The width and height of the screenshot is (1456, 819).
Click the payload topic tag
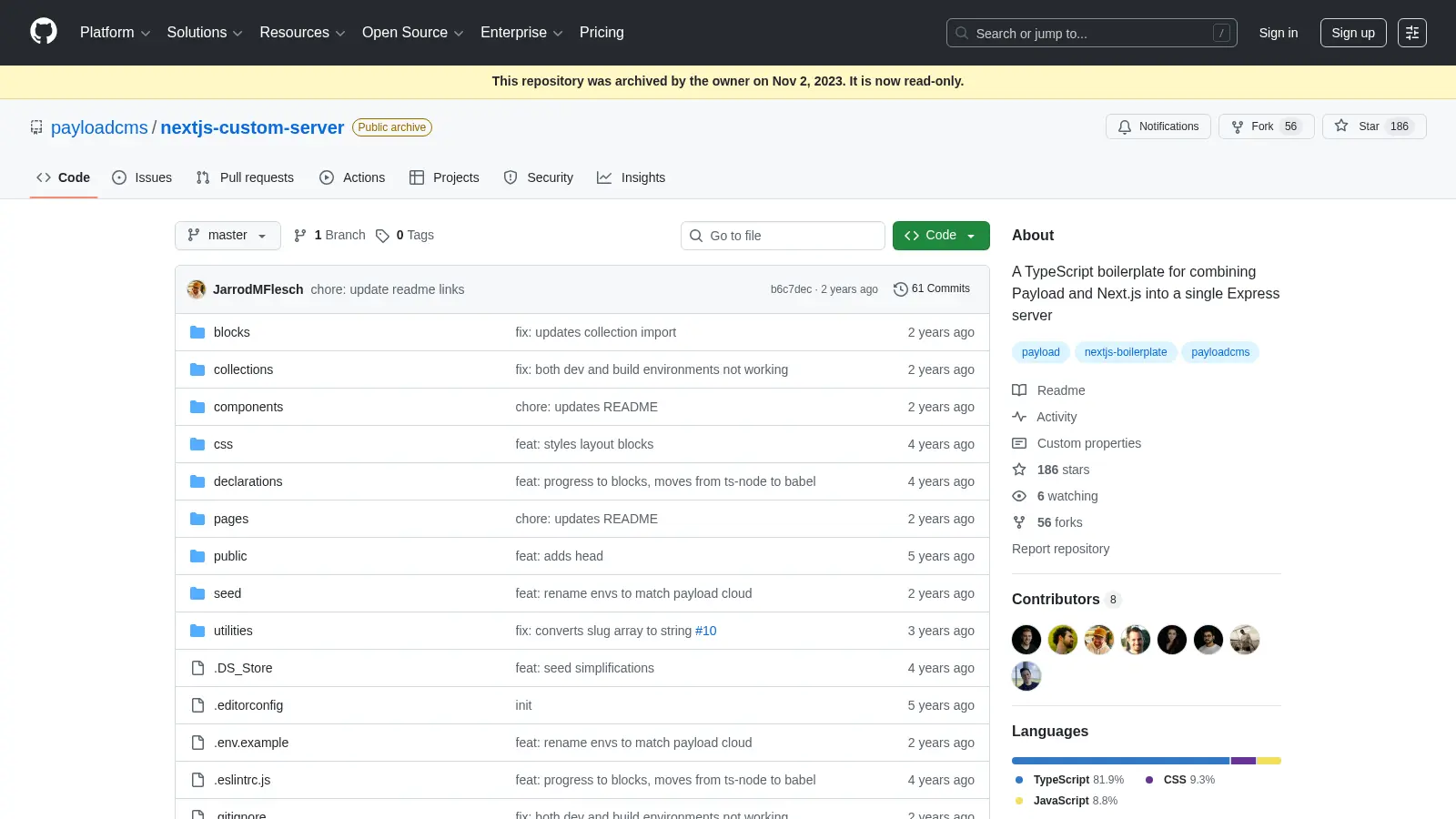click(x=1040, y=352)
